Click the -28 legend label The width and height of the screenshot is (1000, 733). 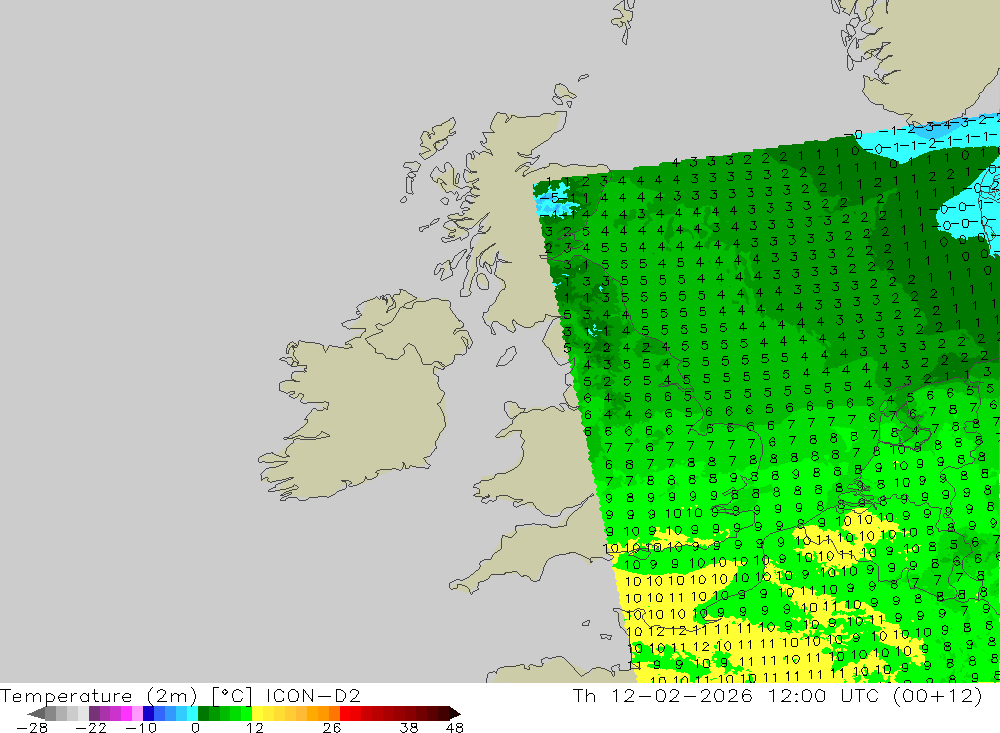pos(32,728)
